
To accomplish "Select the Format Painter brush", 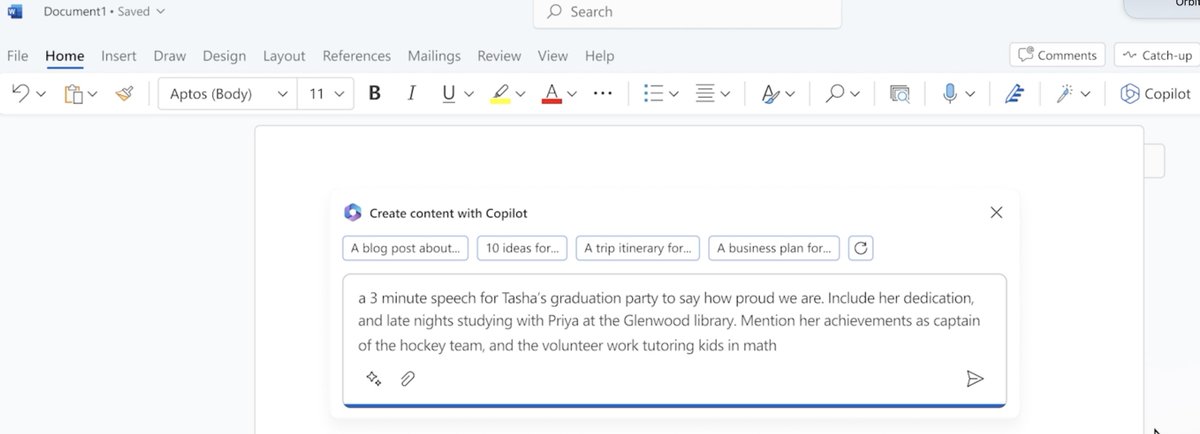I will point(124,94).
